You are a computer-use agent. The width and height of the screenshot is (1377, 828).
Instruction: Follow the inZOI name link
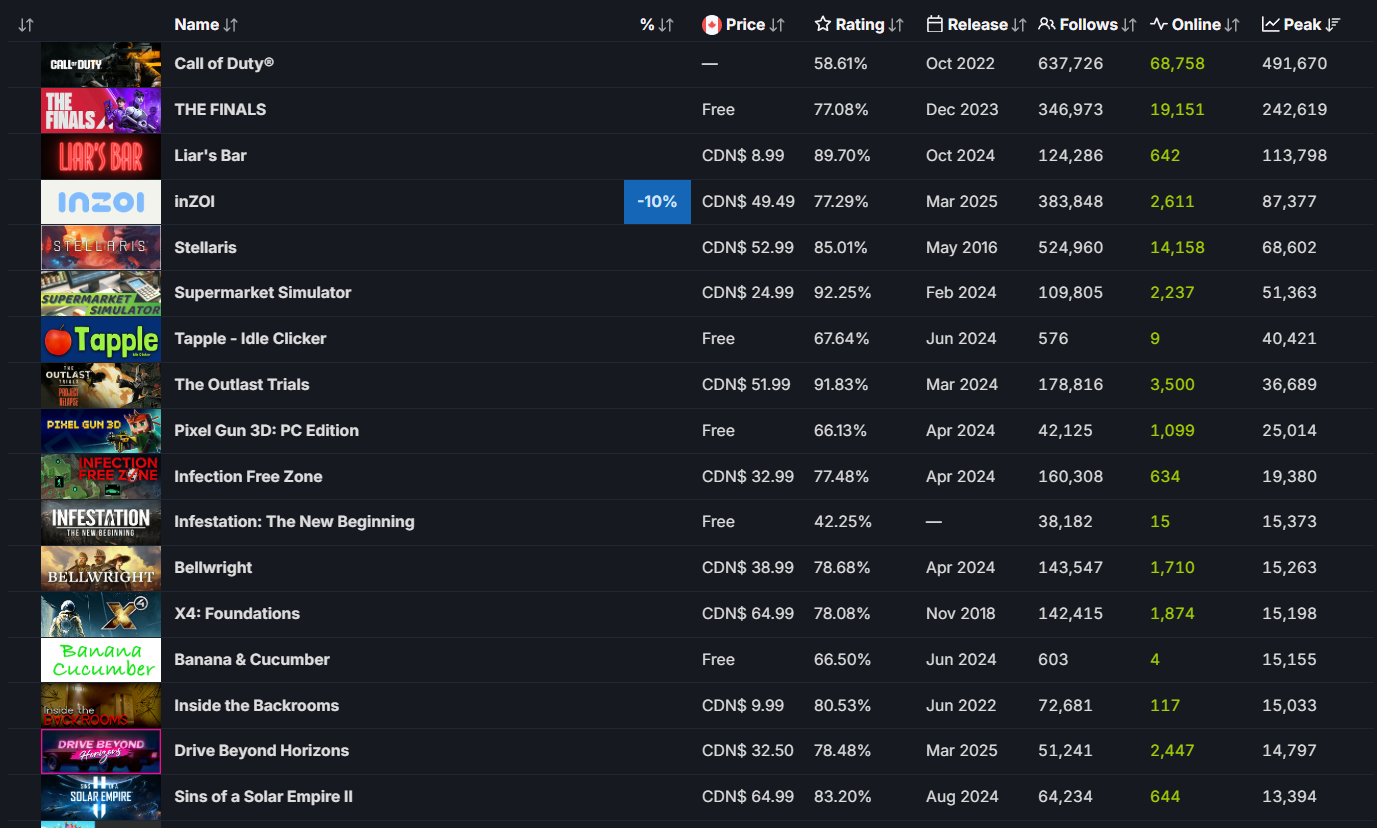[194, 202]
